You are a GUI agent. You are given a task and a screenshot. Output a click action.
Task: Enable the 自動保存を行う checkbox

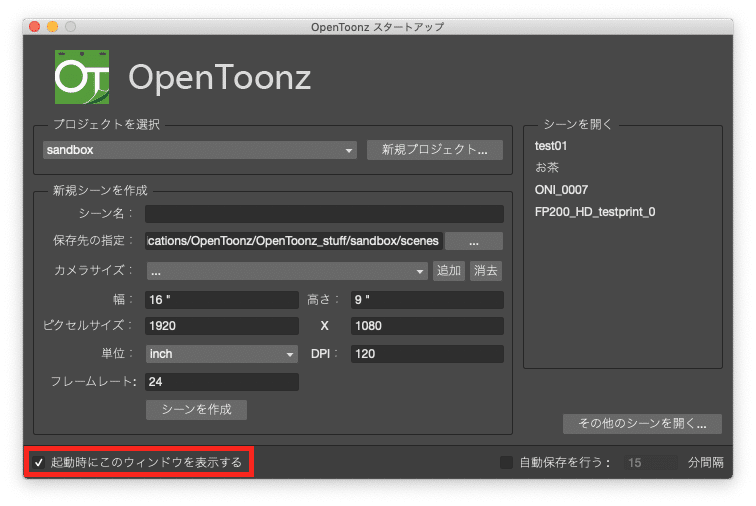(x=506, y=463)
